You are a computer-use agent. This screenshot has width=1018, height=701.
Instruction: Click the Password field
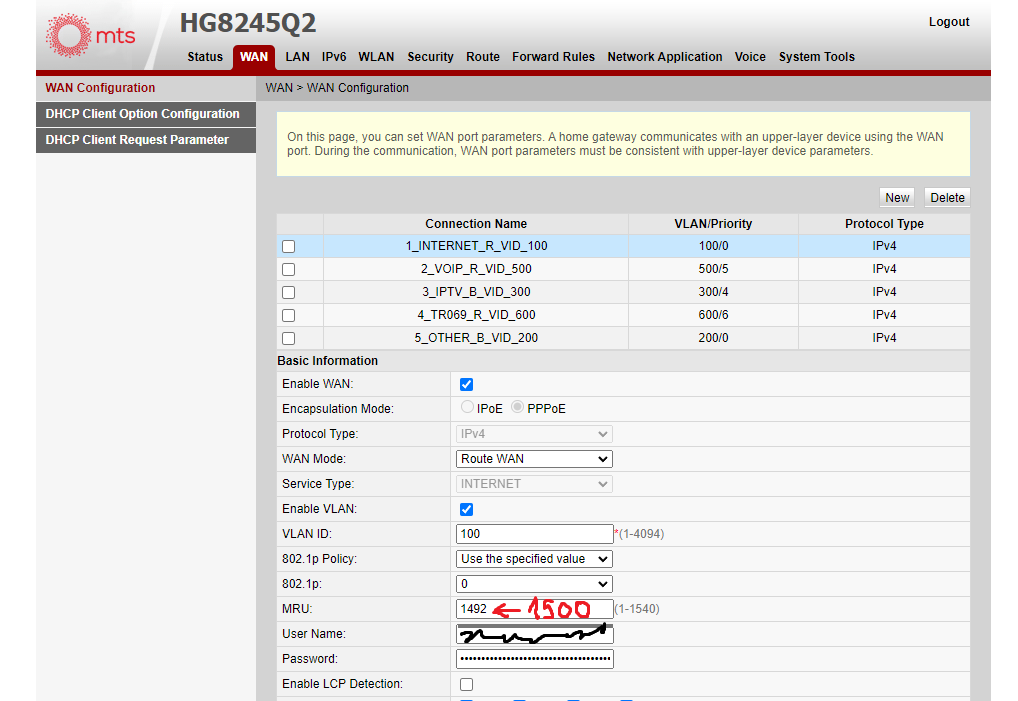coord(535,659)
